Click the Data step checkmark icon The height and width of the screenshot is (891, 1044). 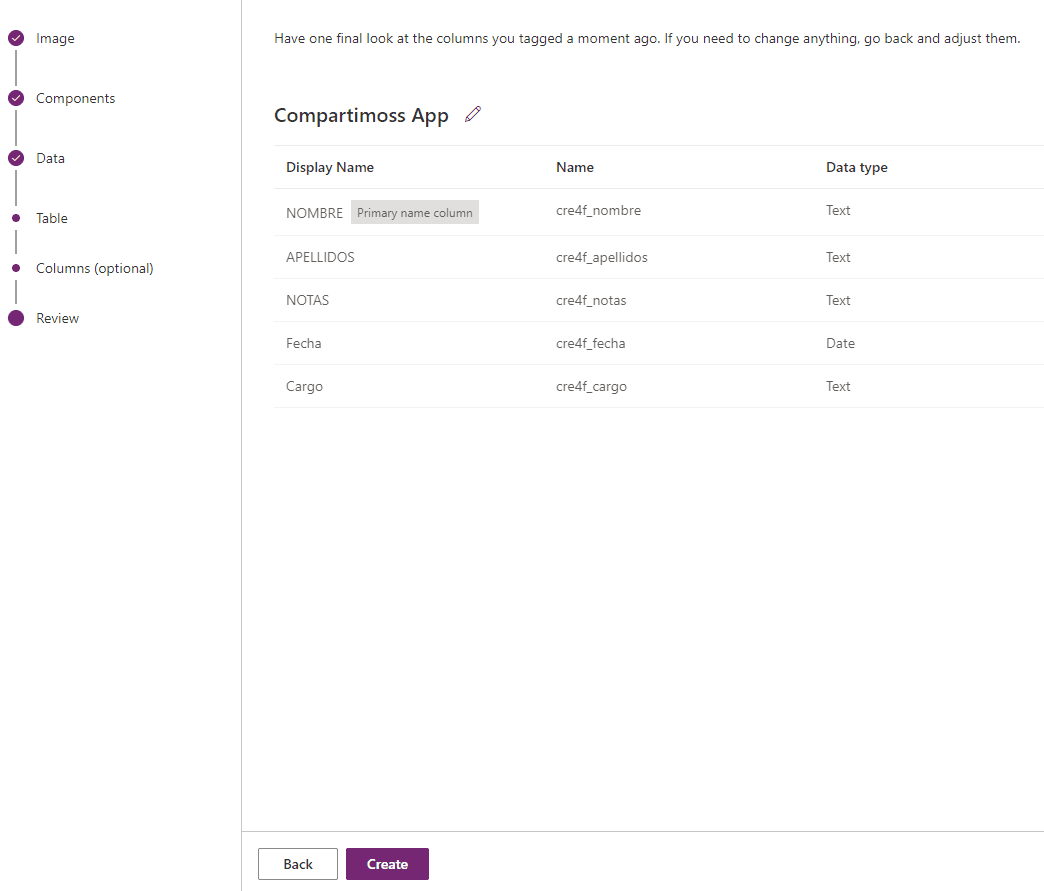click(16, 159)
